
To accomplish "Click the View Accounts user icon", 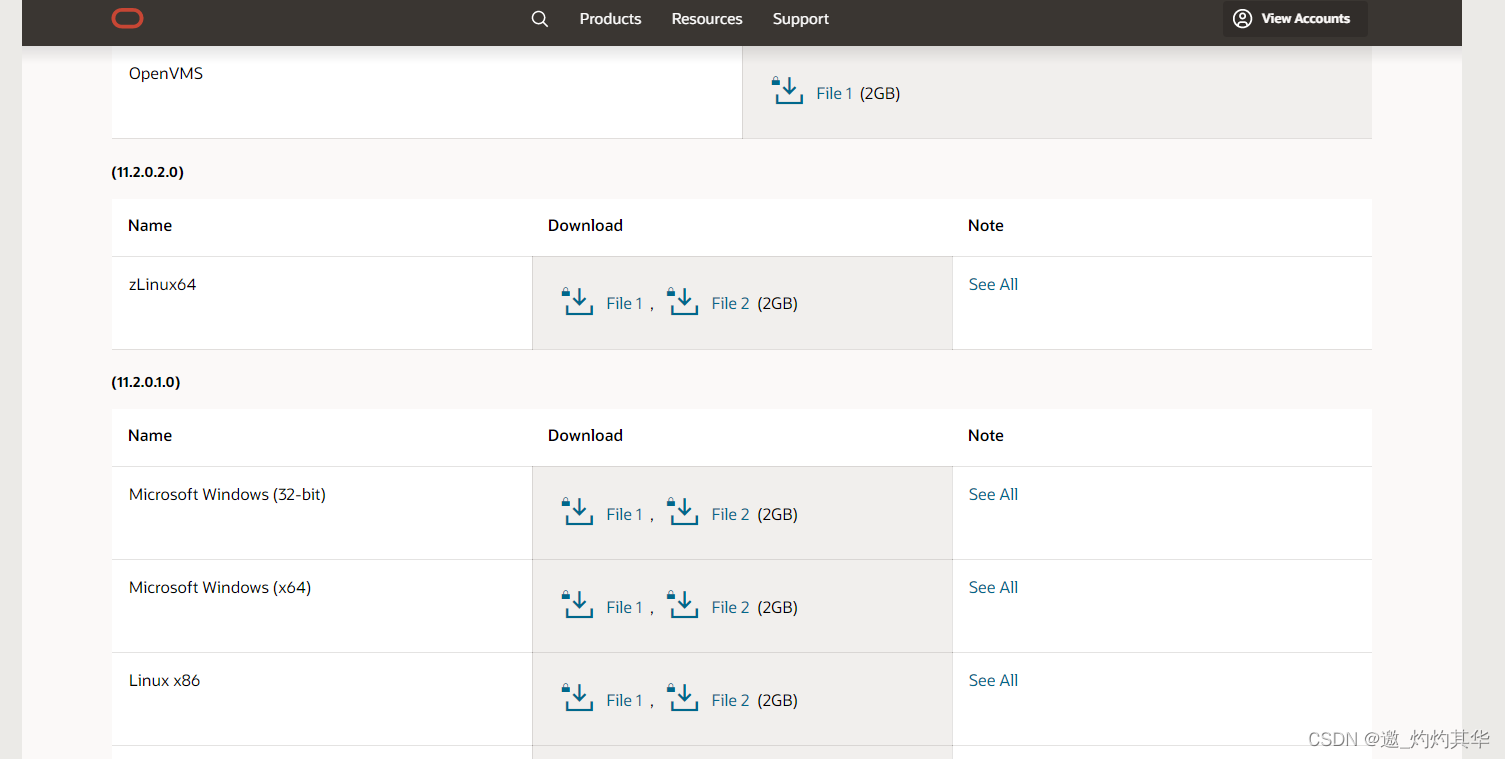I will click(1242, 19).
